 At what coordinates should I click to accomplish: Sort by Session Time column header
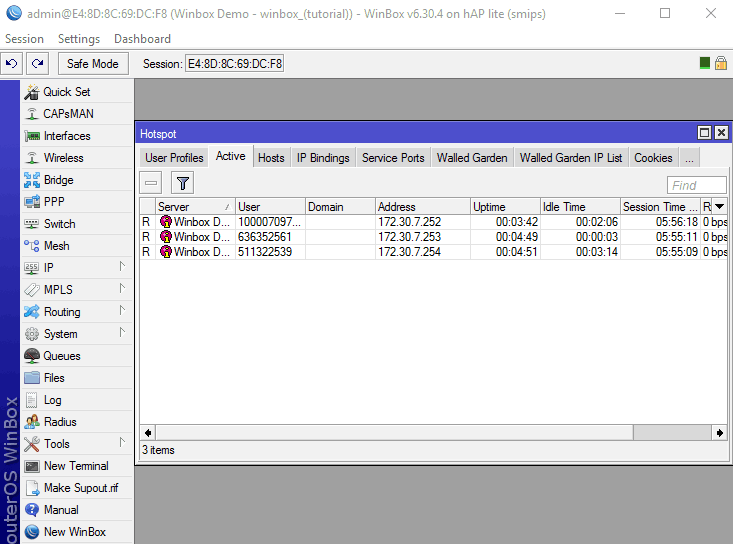pos(660,207)
